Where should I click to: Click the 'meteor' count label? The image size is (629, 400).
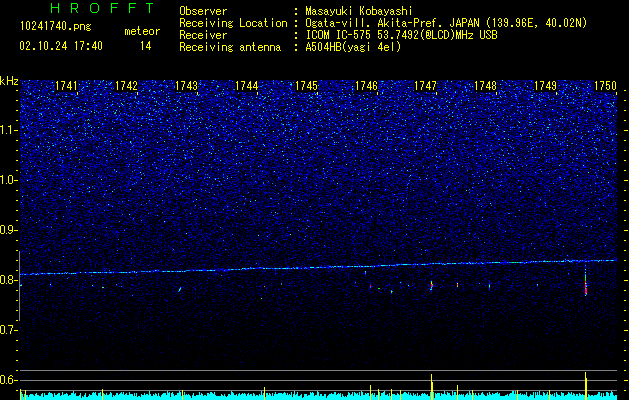pos(142,31)
